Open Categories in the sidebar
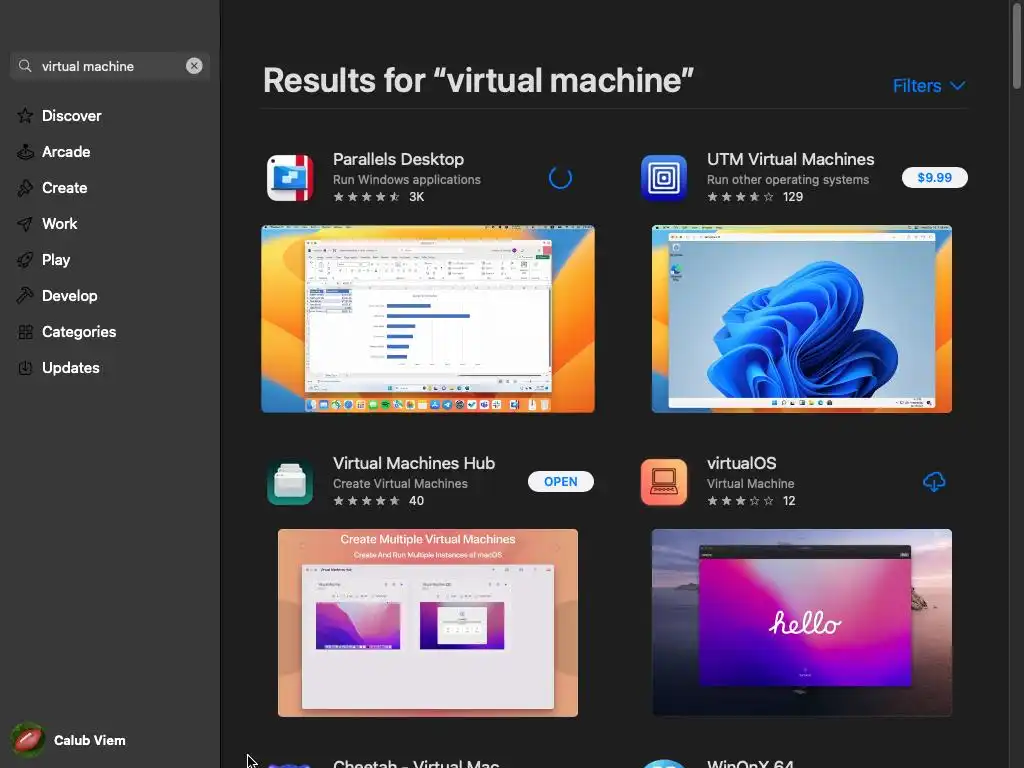The width and height of the screenshot is (1024, 768). pos(78,332)
